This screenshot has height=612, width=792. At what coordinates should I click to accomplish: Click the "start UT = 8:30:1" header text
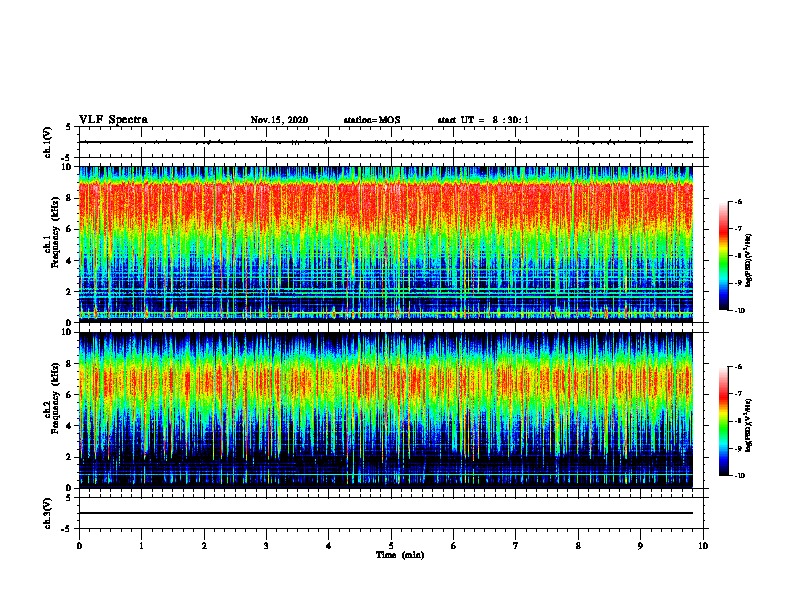[x=483, y=120]
